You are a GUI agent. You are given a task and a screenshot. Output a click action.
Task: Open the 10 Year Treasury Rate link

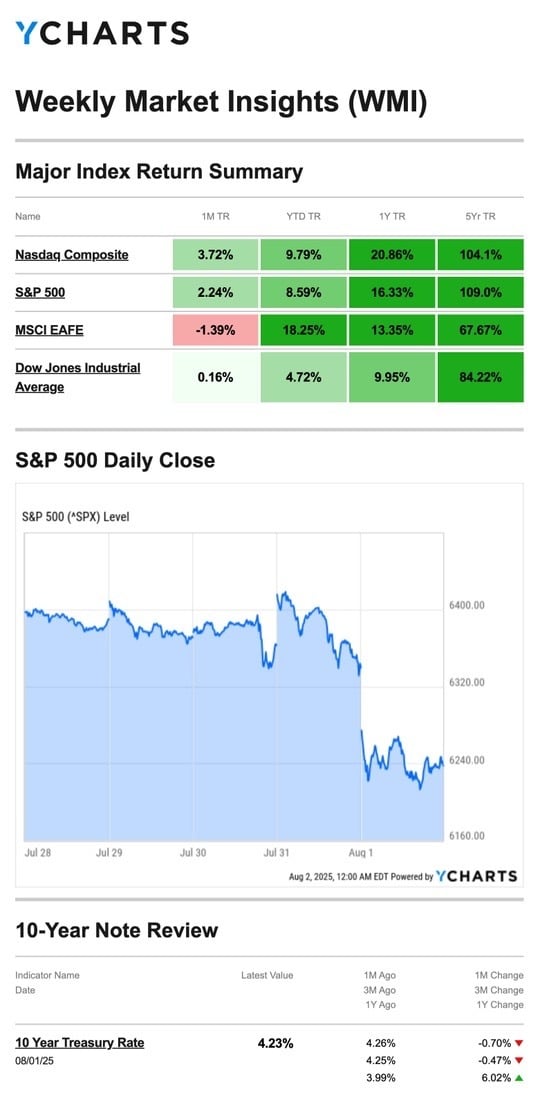(80, 1043)
